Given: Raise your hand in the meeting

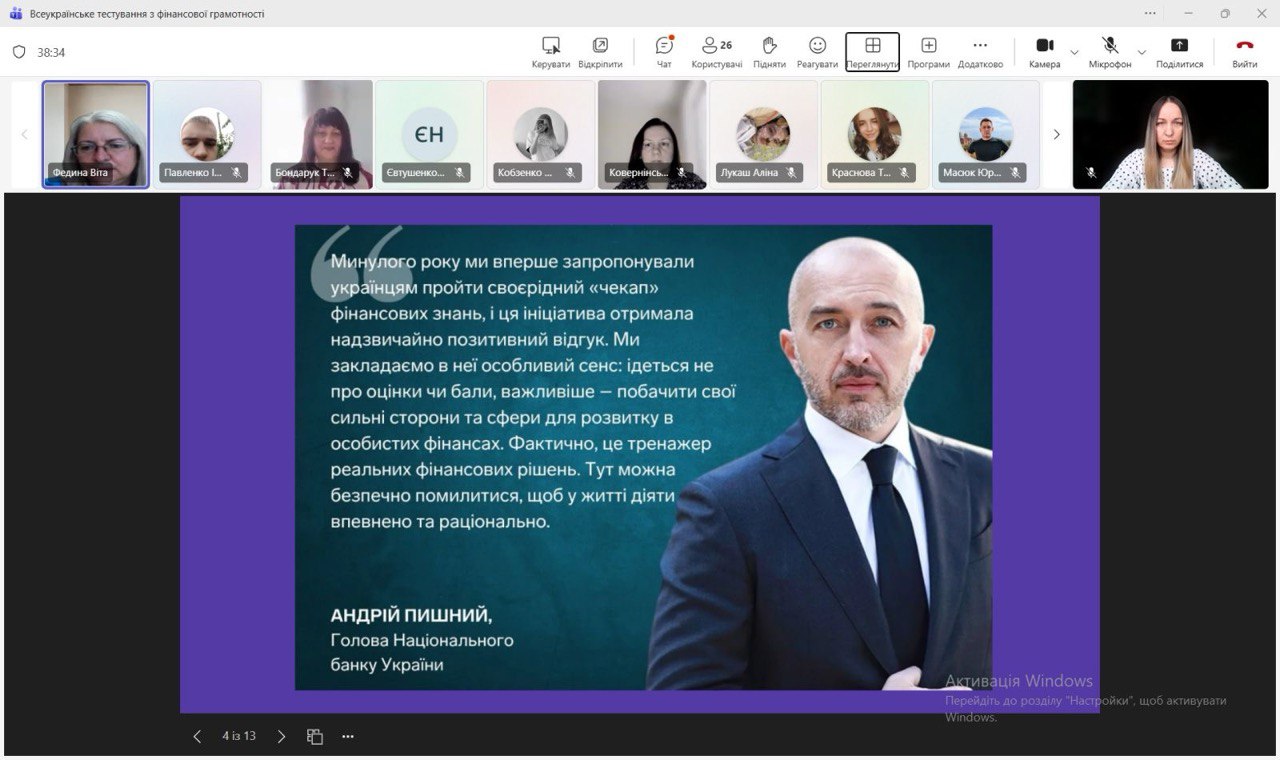Looking at the screenshot, I should 769,51.
